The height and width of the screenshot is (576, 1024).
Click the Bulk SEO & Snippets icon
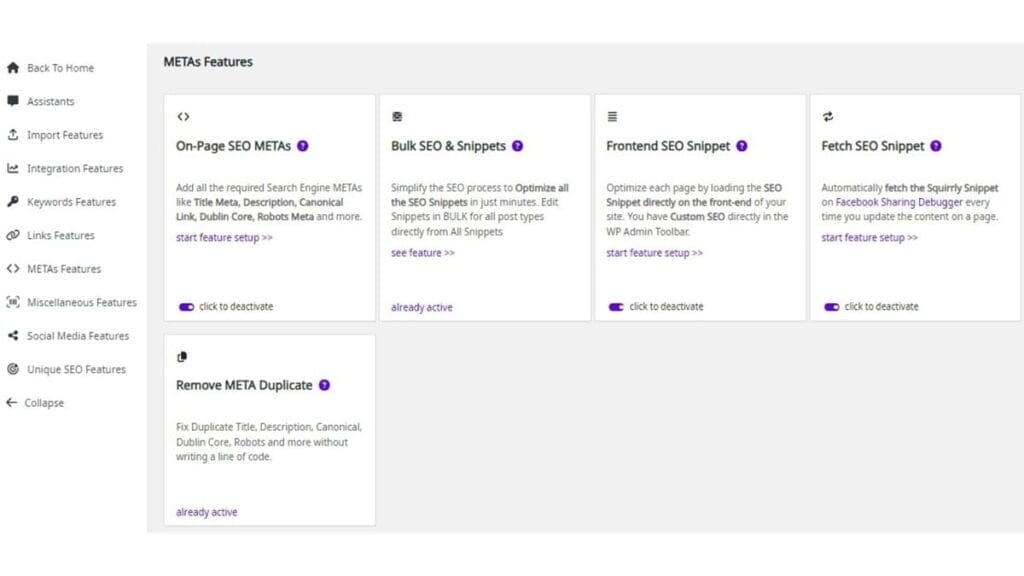pyautogui.click(x=397, y=115)
